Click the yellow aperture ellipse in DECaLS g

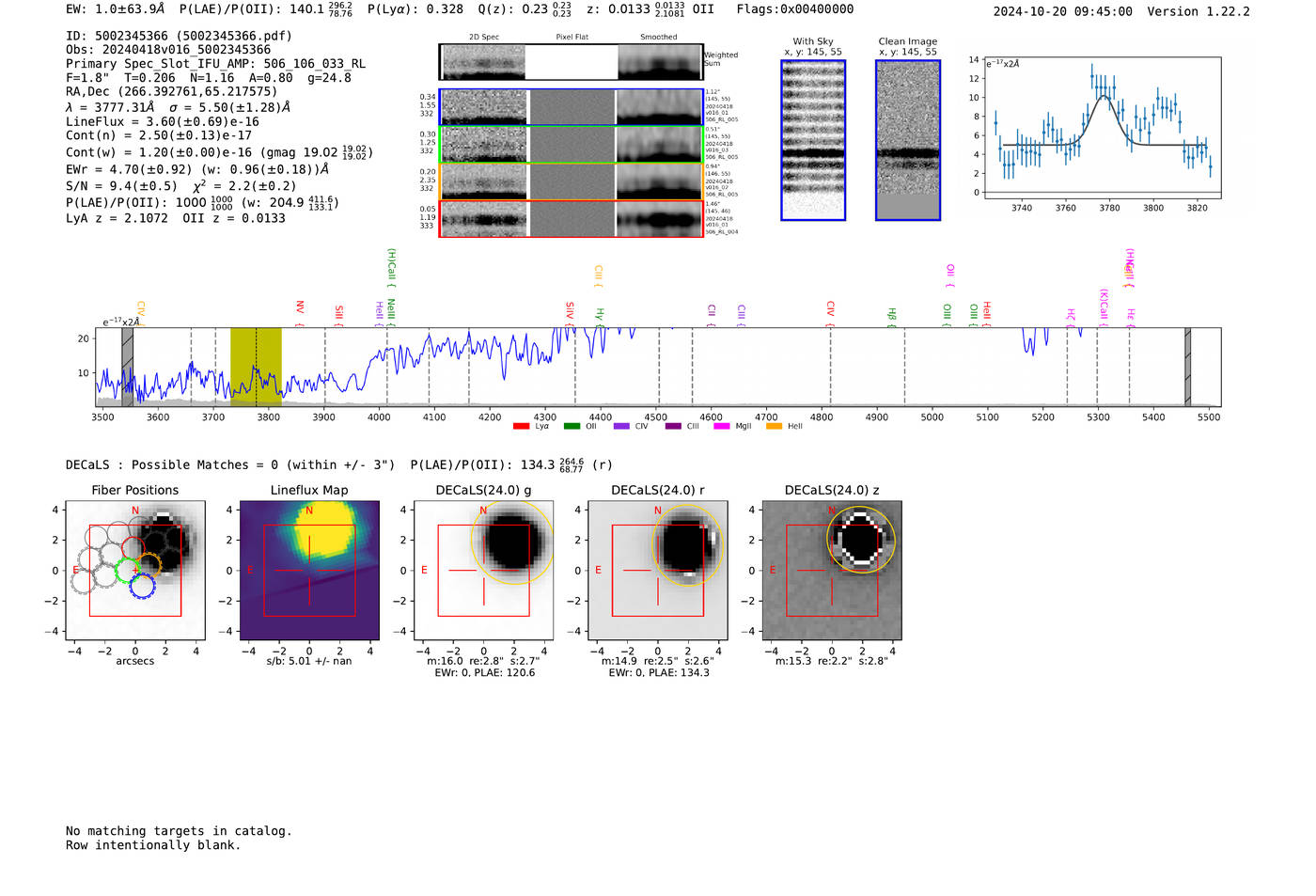(x=512, y=542)
